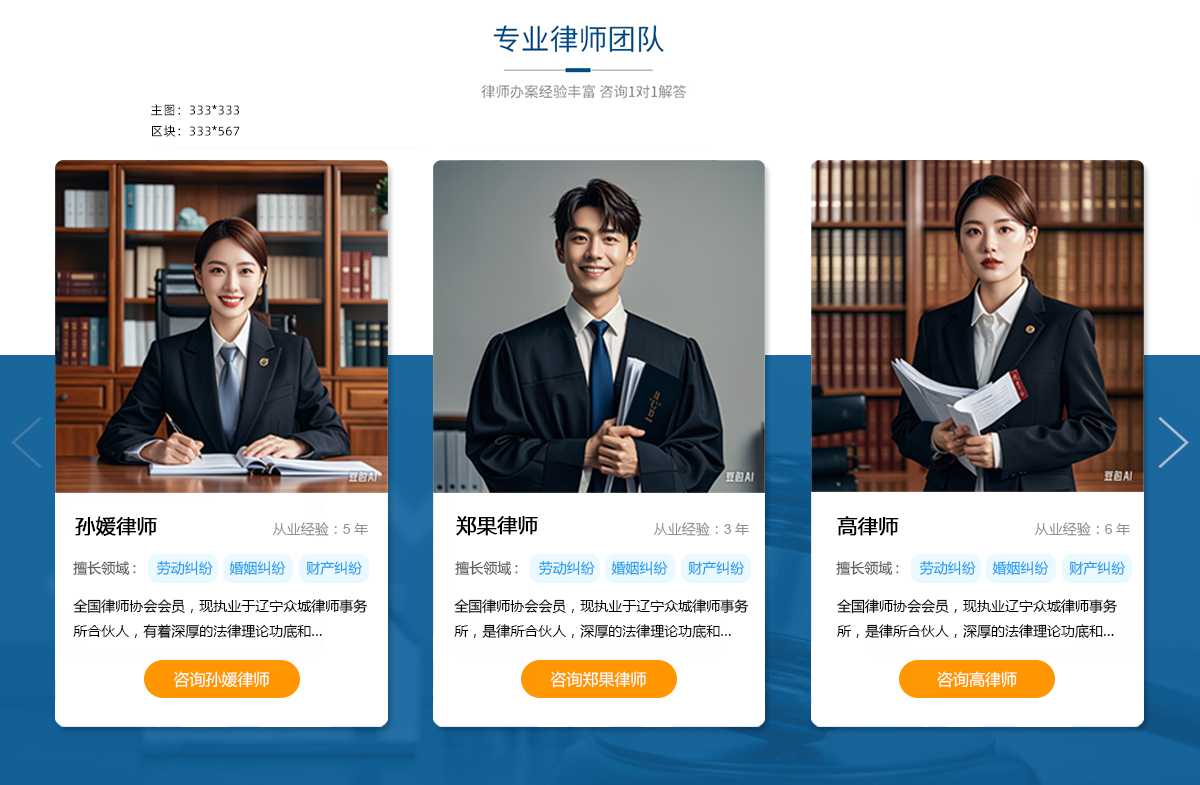
Task: Select 劳动纠纷 tag on 高律师's card
Action: [x=946, y=568]
